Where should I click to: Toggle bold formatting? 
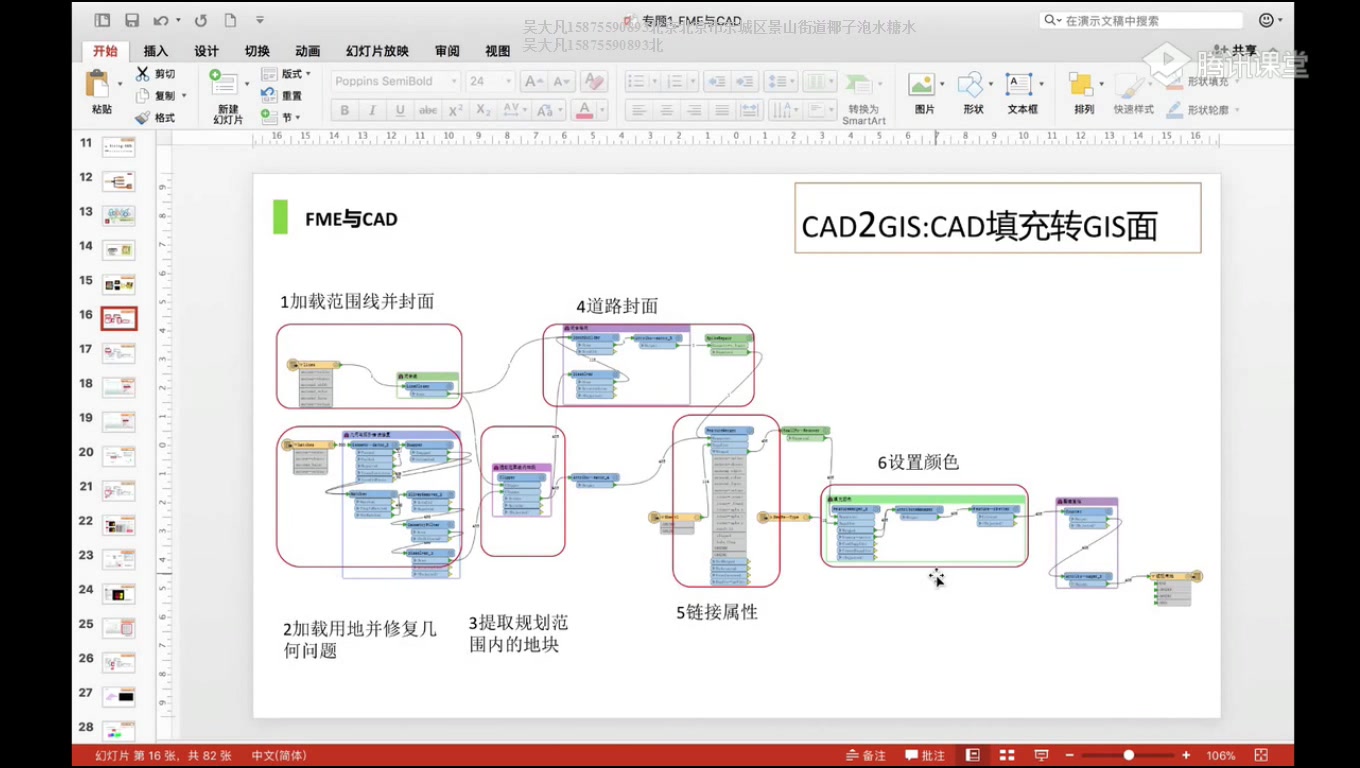pos(344,111)
